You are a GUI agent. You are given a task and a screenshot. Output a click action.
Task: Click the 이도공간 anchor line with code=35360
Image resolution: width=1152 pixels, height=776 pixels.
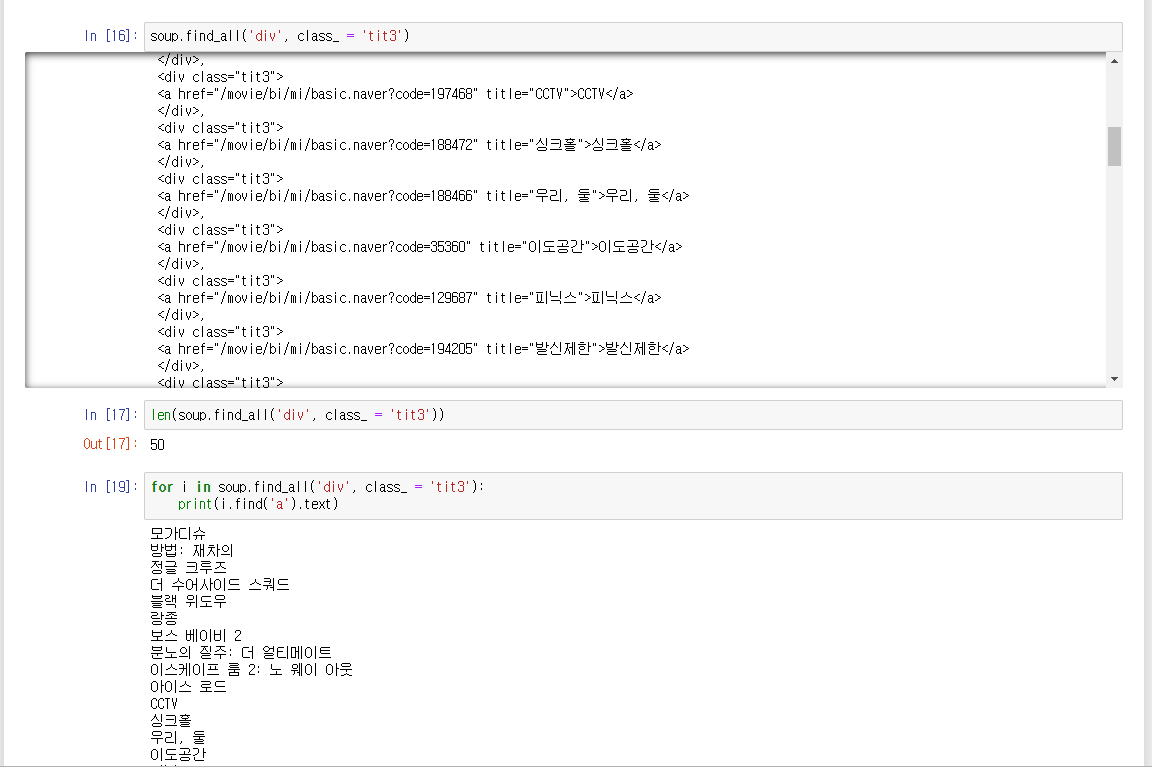420,247
